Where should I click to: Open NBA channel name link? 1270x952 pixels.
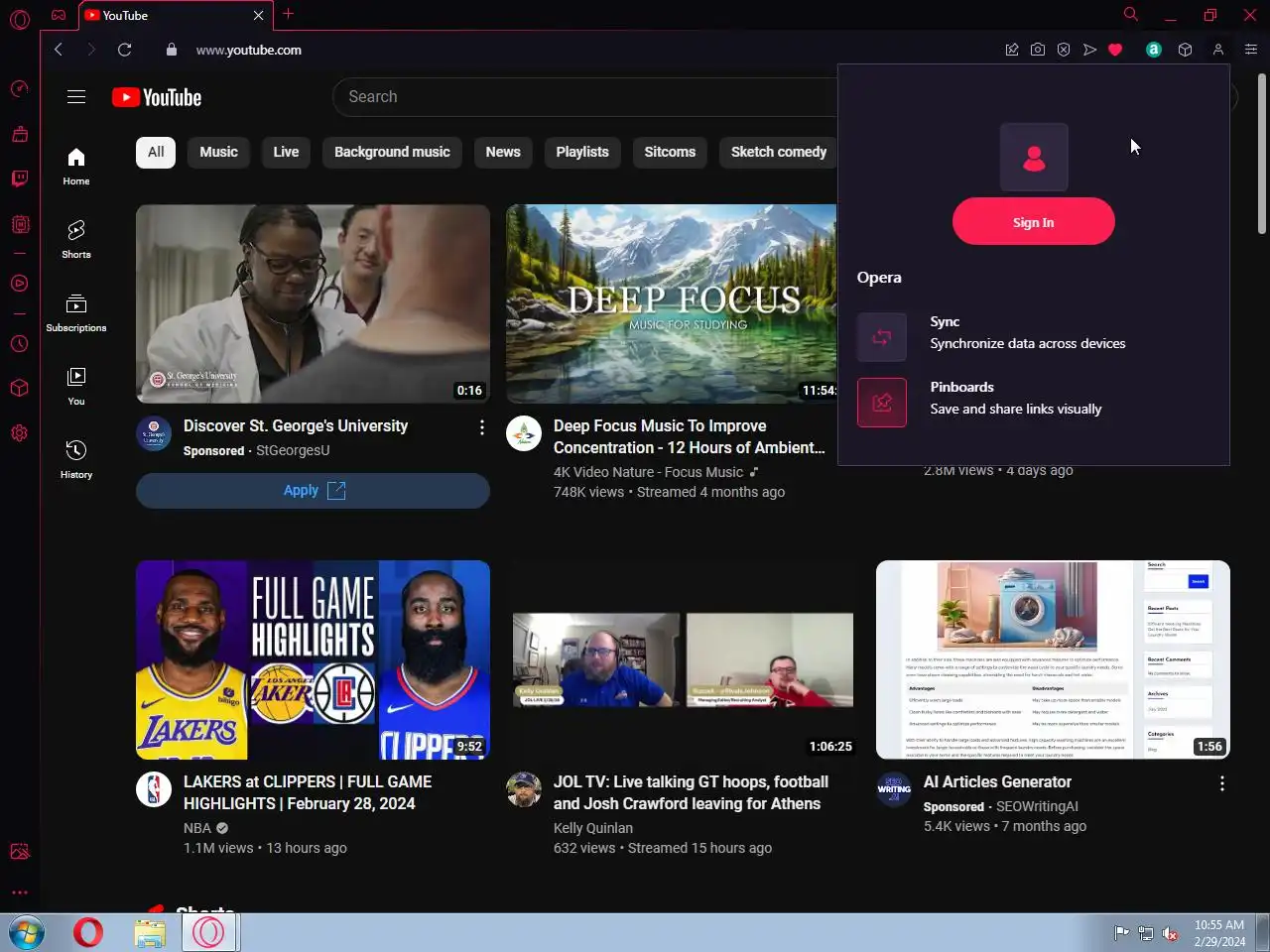click(x=197, y=828)
